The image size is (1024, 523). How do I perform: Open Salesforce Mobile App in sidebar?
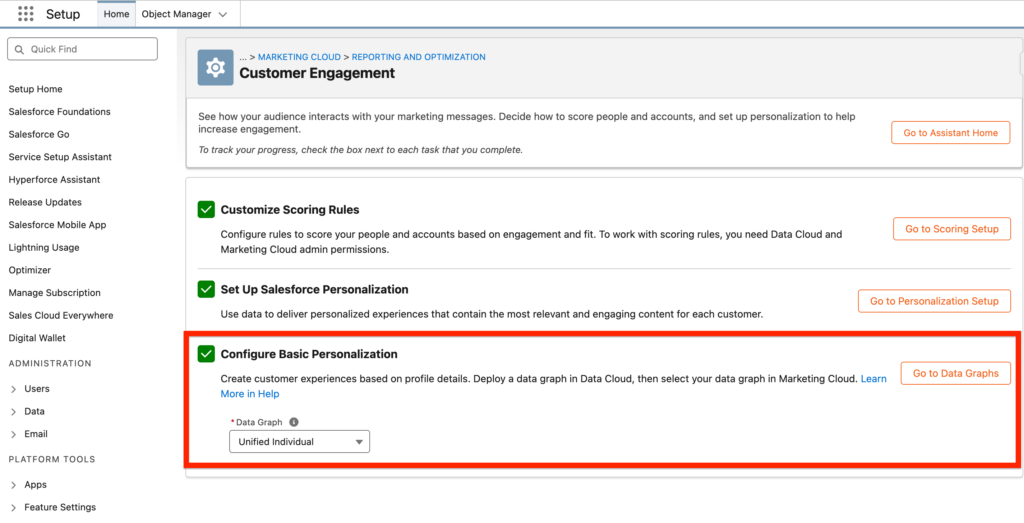tap(57, 225)
